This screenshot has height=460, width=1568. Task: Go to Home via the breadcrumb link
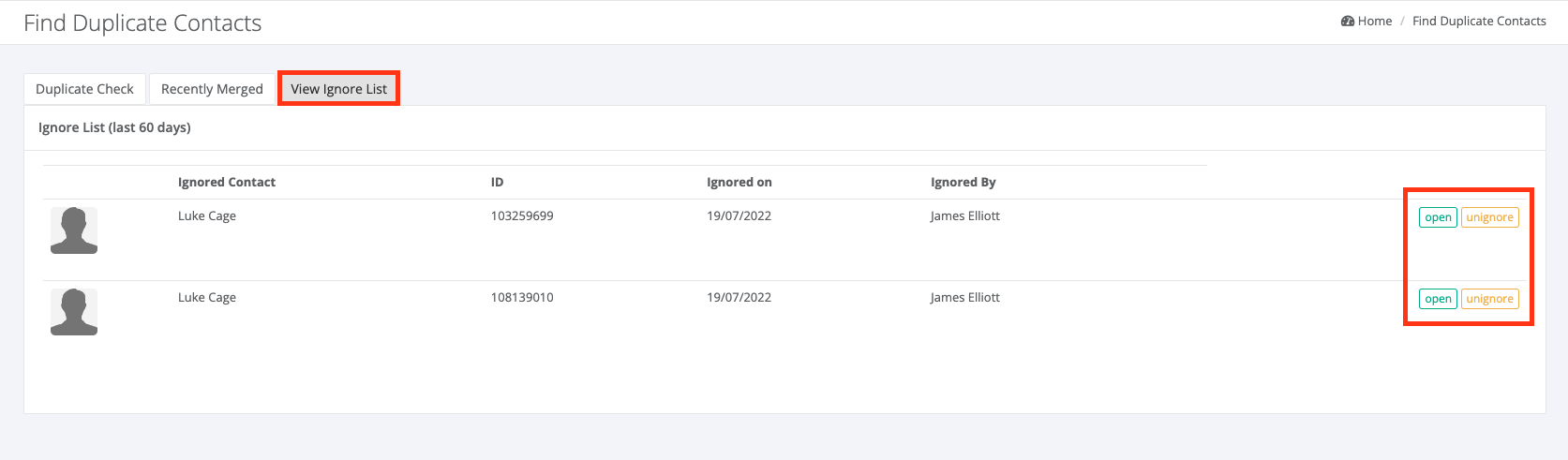[x=1374, y=21]
